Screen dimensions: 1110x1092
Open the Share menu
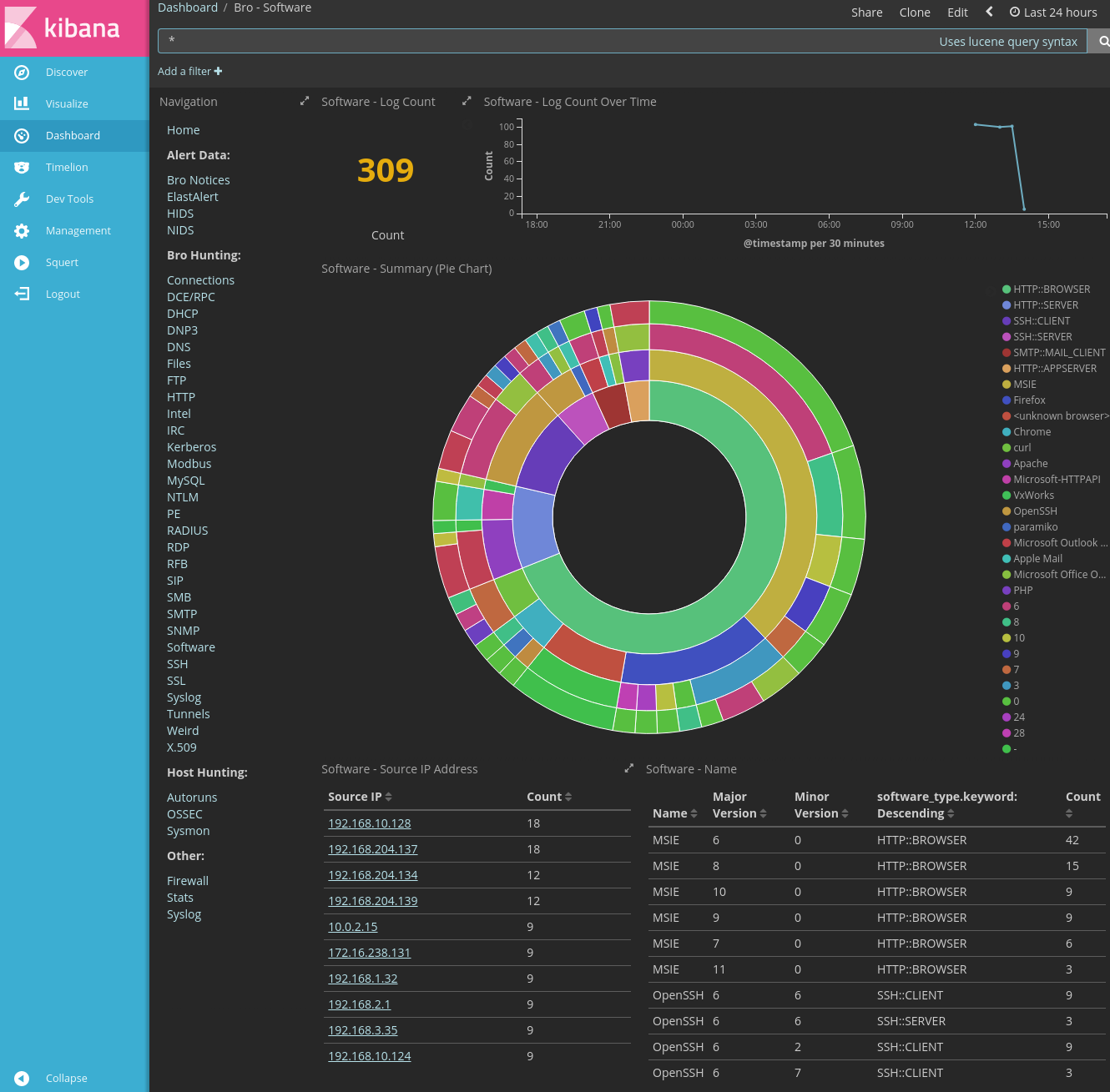click(867, 13)
